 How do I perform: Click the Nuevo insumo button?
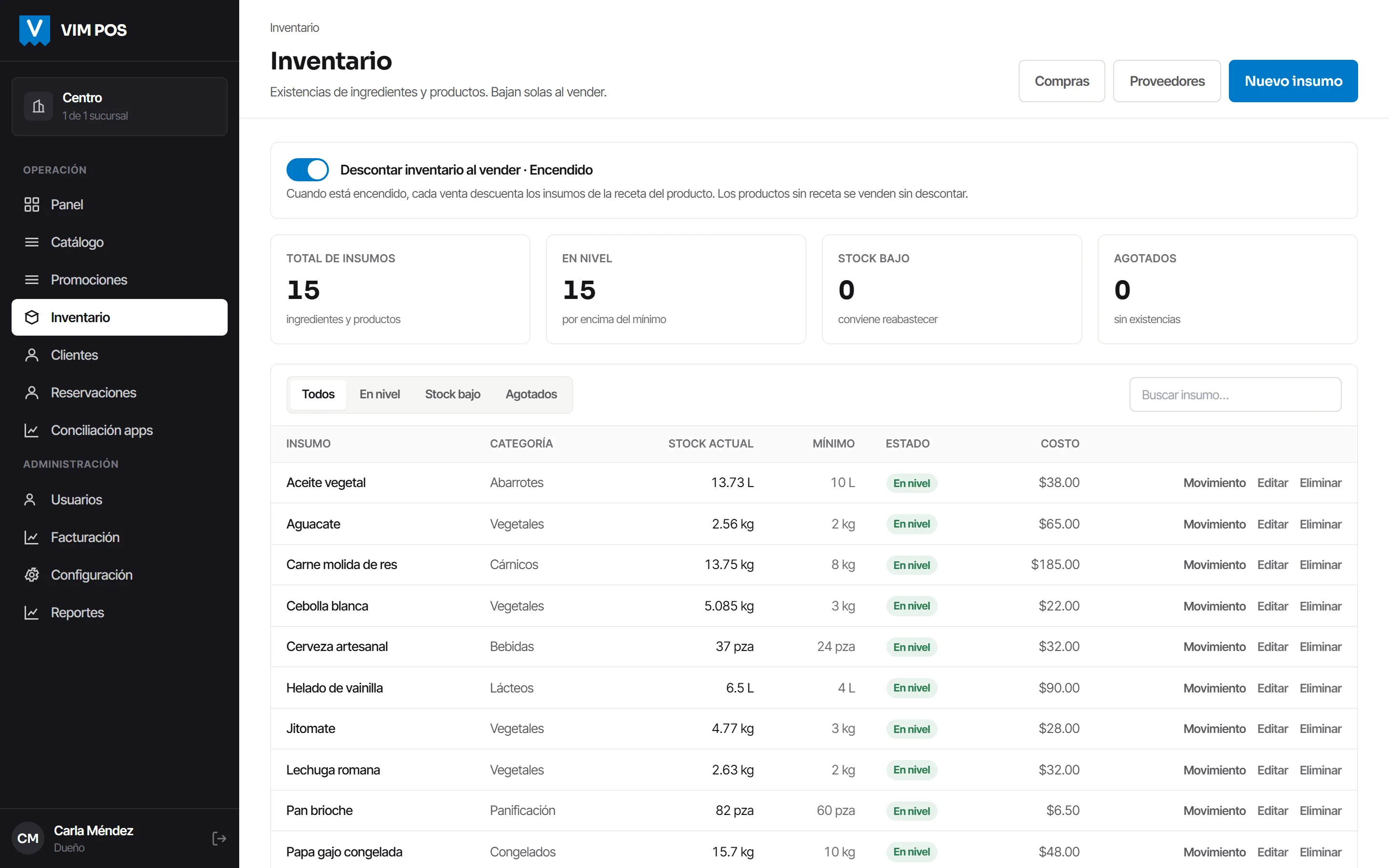click(x=1293, y=81)
